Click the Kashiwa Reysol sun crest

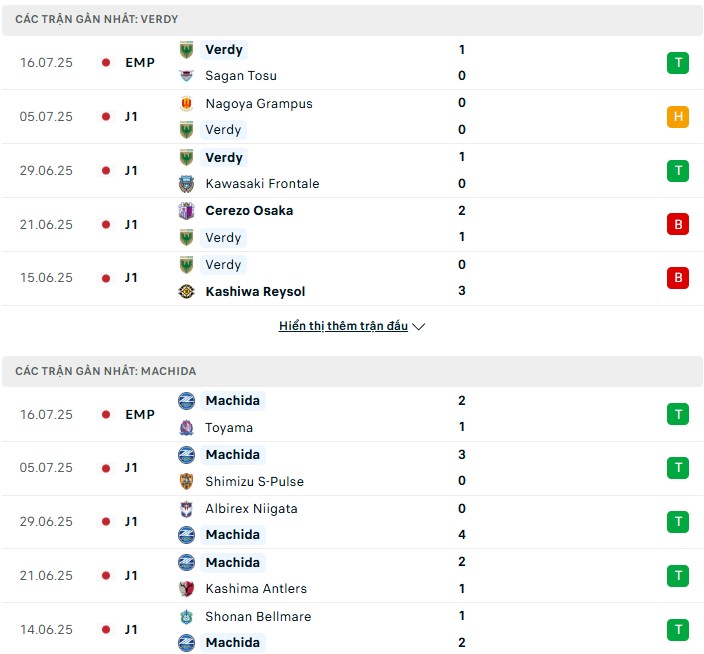(186, 291)
